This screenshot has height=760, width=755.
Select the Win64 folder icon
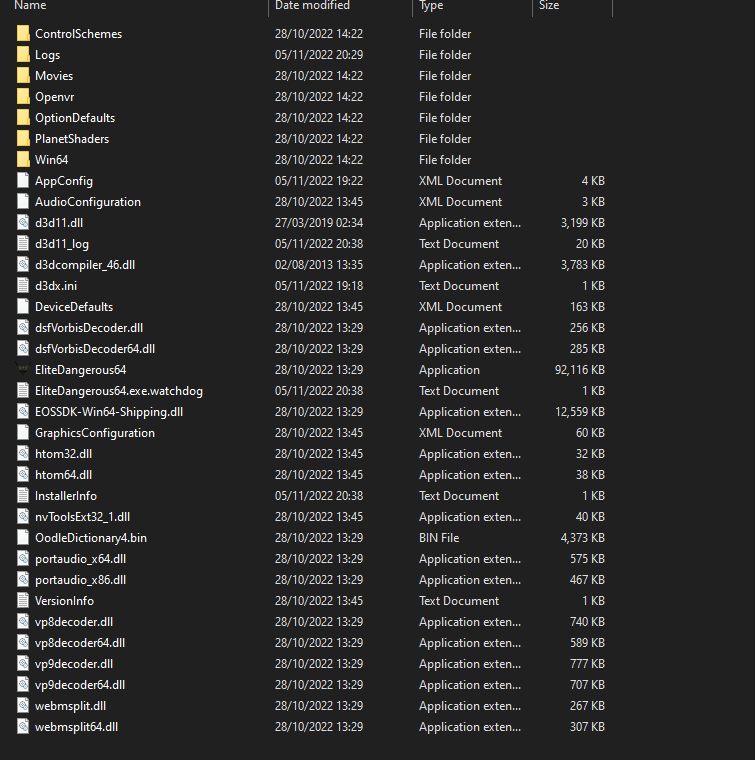point(23,159)
